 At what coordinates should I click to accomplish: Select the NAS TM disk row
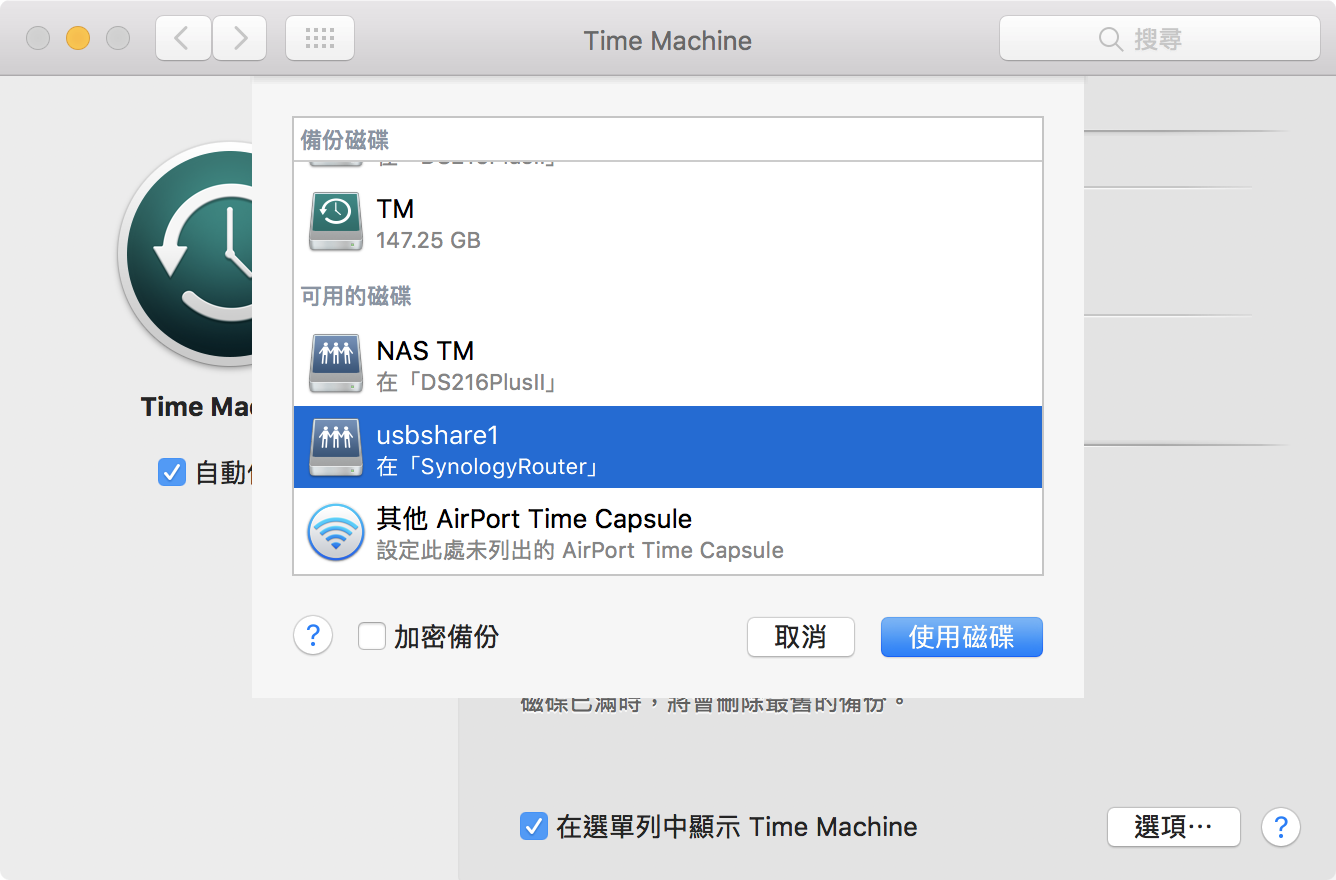click(x=667, y=365)
